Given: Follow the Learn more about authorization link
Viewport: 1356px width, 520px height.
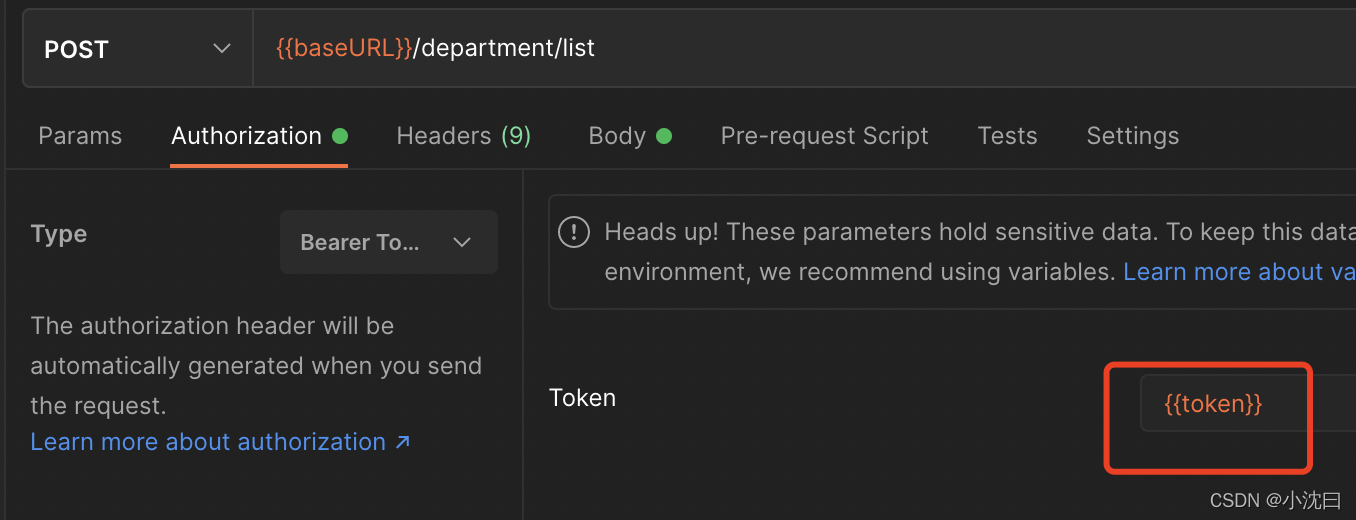Looking at the screenshot, I should pos(208,442).
